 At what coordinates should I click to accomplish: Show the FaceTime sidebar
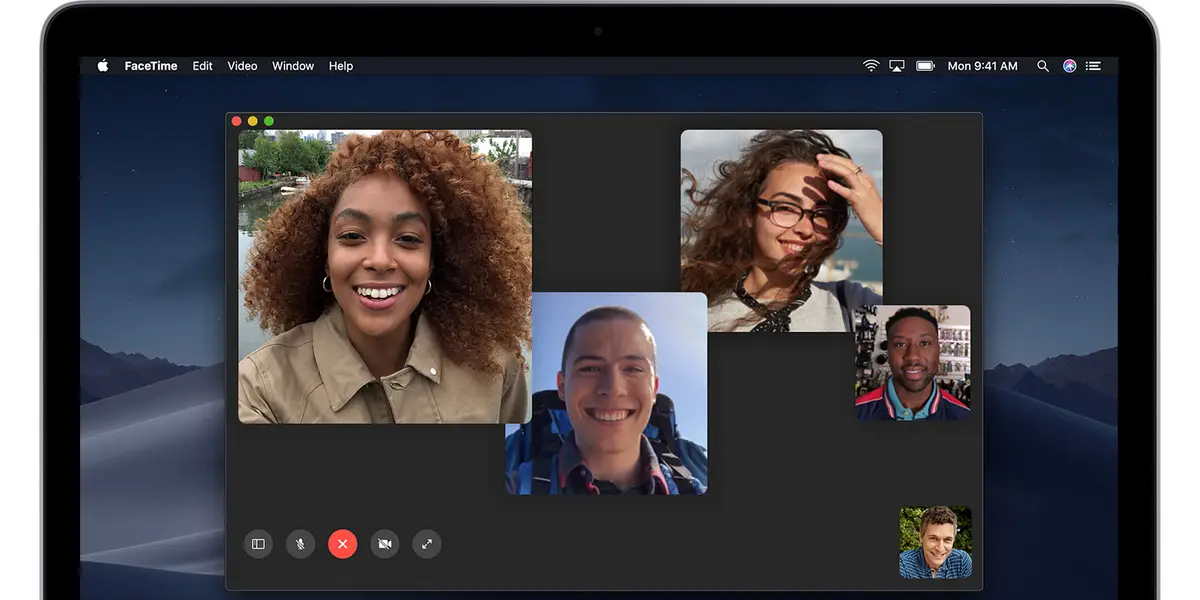pos(258,544)
